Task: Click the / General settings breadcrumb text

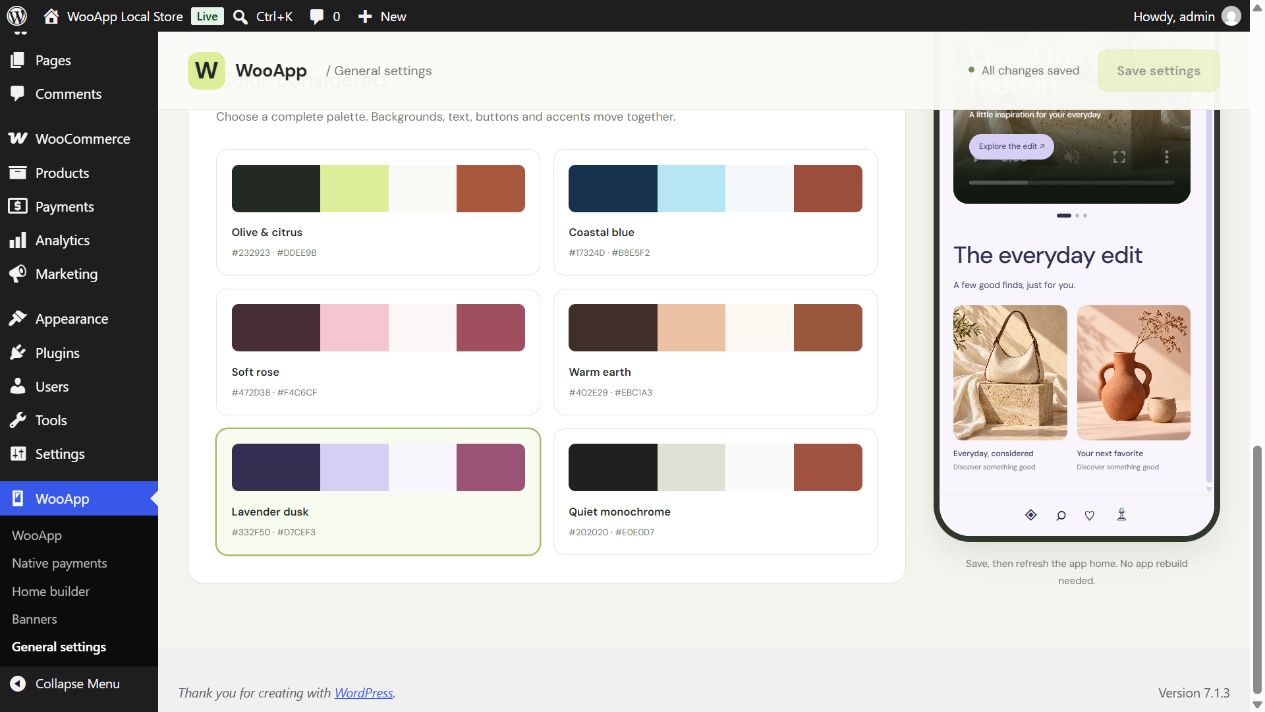Action: coord(379,70)
